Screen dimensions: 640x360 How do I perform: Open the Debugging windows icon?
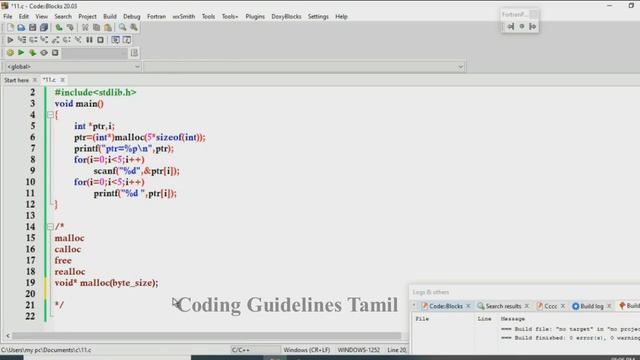point(116,40)
